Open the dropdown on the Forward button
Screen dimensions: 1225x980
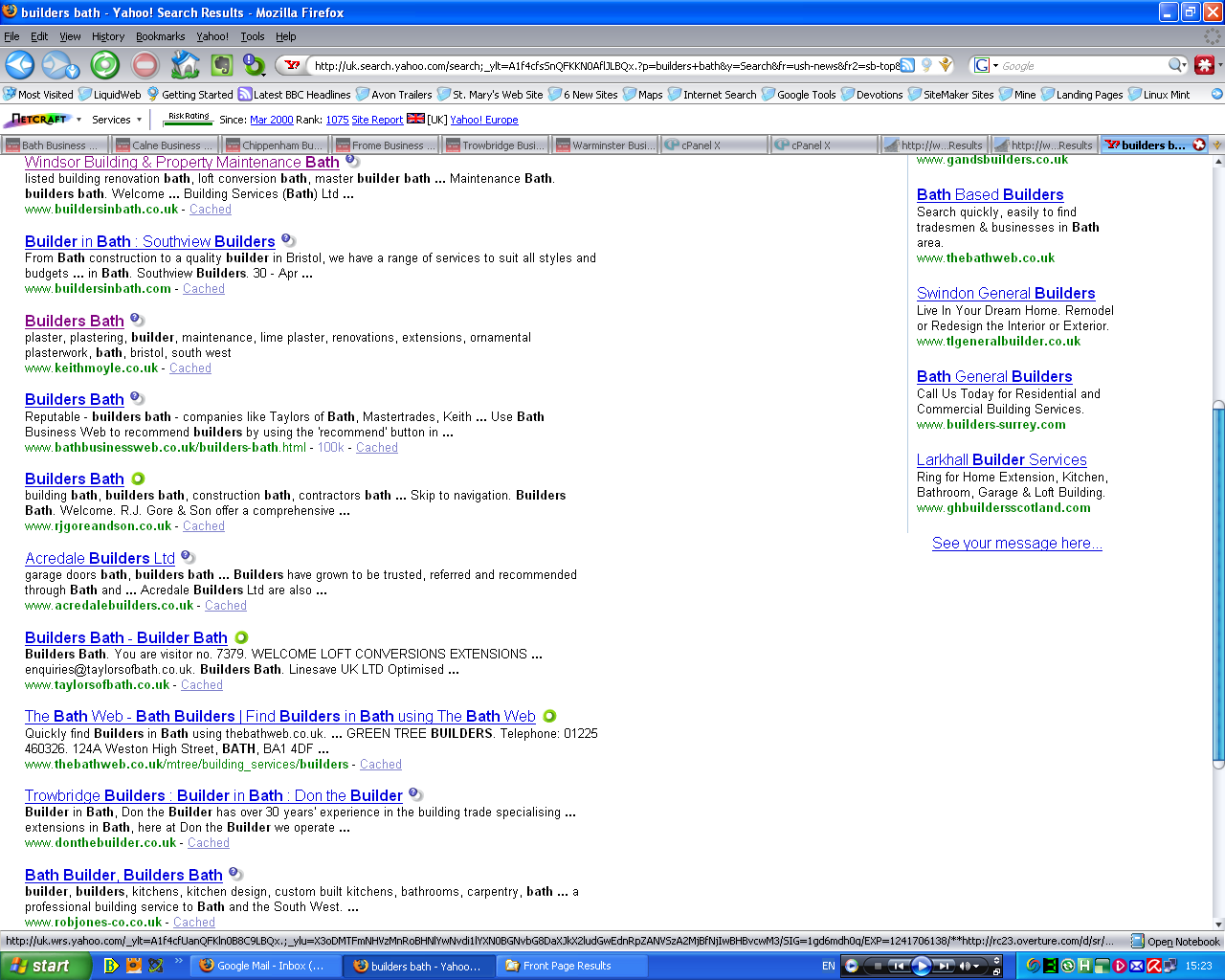[x=73, y=71]
